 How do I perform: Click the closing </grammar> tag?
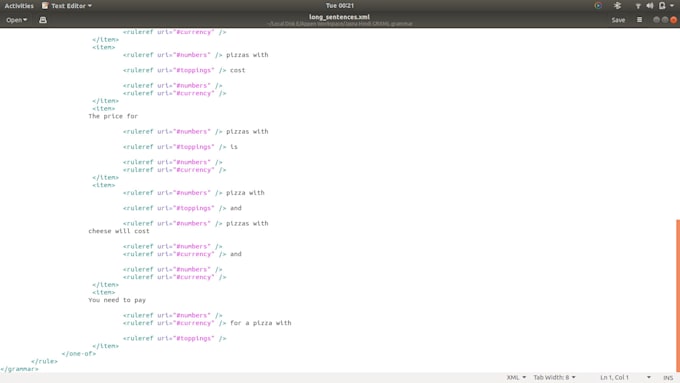(x=20, y=369)
